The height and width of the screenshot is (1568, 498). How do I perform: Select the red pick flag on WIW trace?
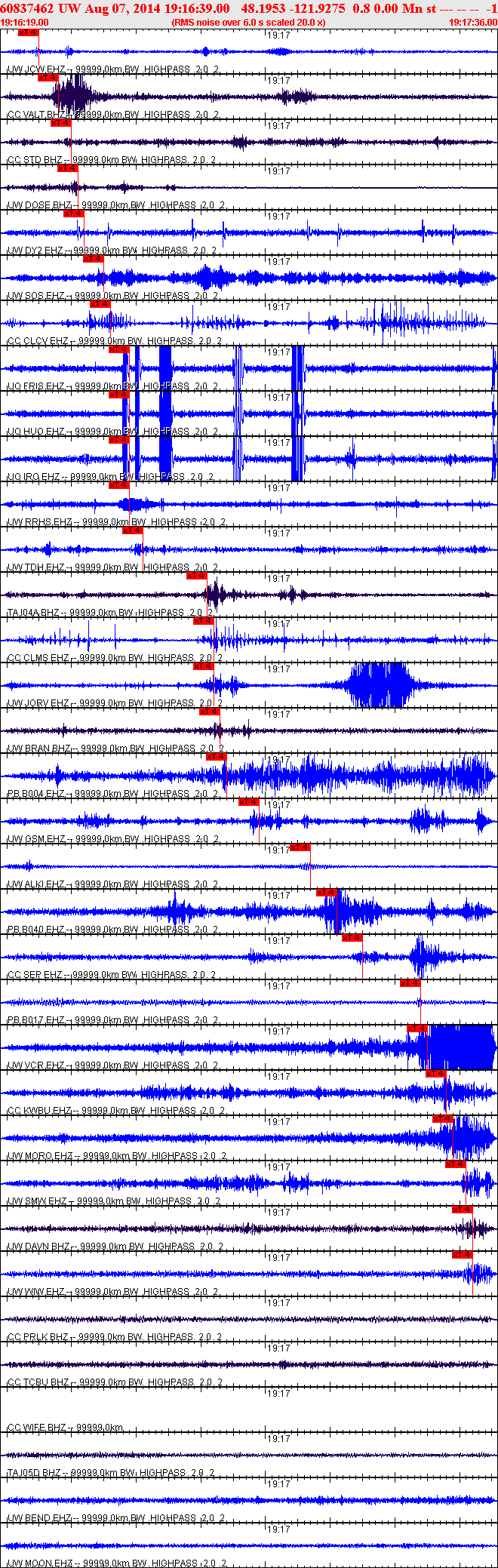pyautogui.click(x=463, y=1255)
